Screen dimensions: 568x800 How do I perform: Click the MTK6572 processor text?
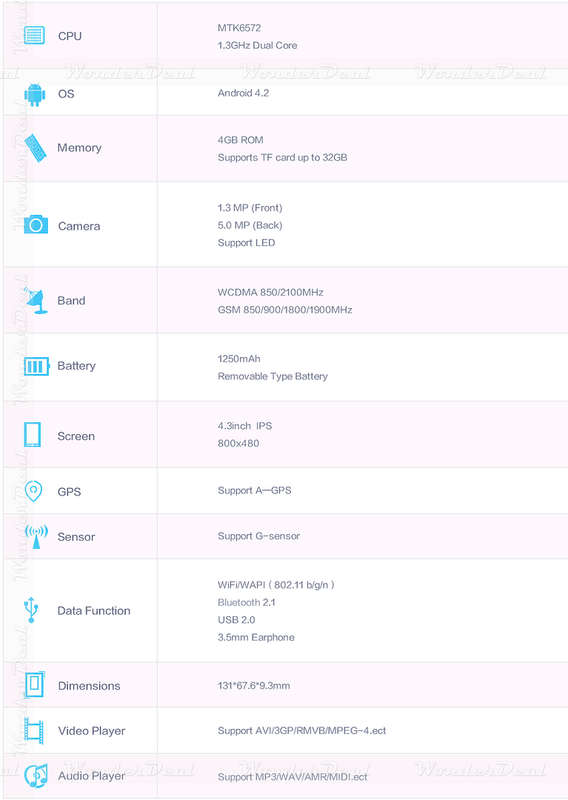point(239,28)
